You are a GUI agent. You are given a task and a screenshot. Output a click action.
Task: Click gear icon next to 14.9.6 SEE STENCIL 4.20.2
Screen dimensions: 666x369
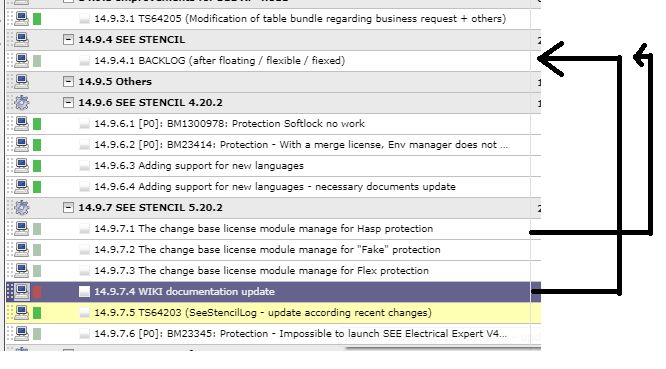coord(22,103)
